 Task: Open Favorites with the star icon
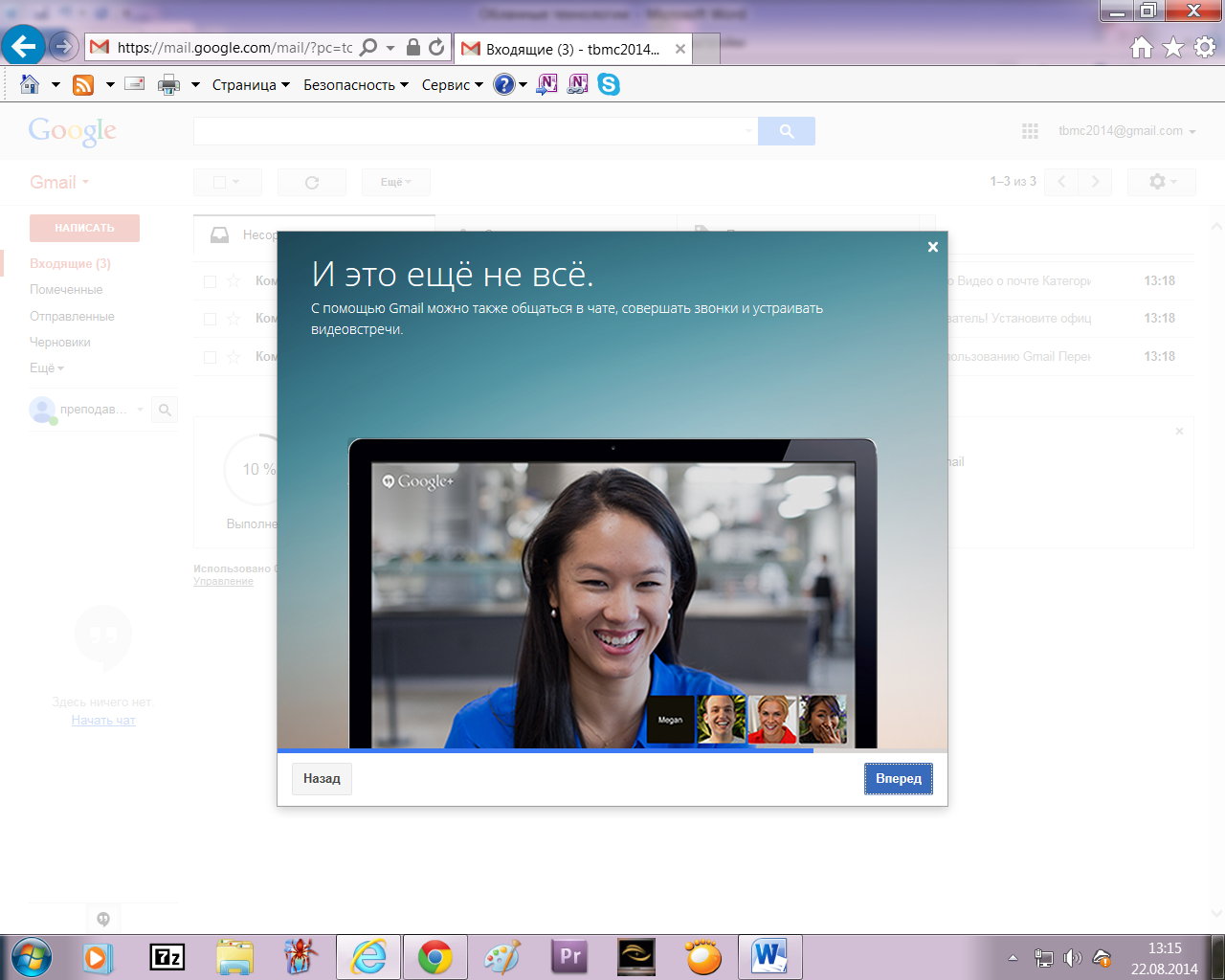click(x=1173, y=48)
